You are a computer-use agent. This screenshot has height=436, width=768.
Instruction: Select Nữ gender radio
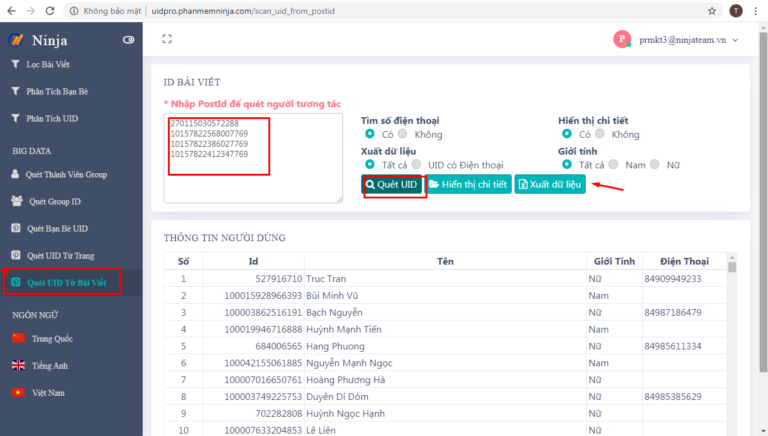[654, 164]
